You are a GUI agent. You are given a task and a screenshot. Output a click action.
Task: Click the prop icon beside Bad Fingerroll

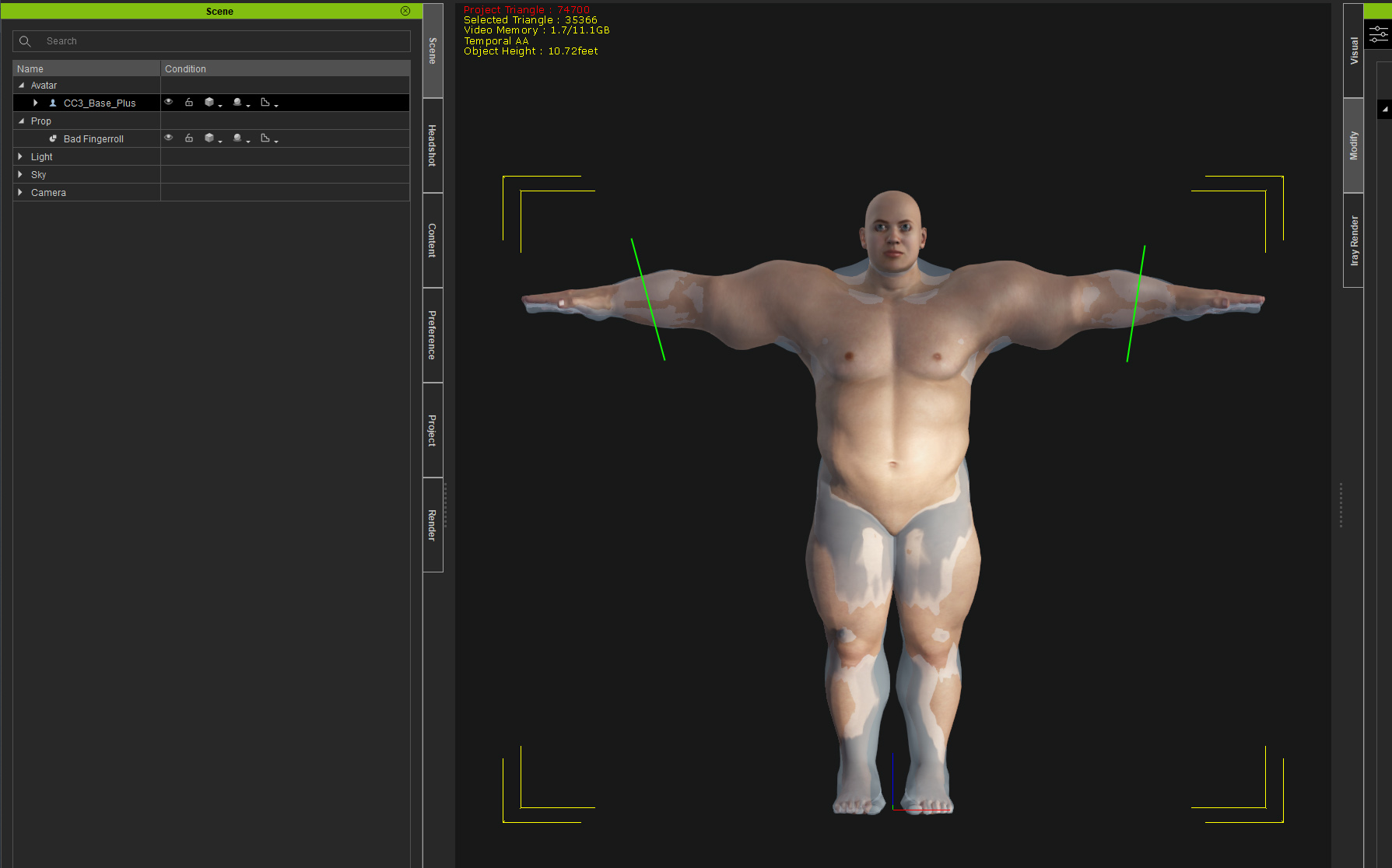point(53,138)
